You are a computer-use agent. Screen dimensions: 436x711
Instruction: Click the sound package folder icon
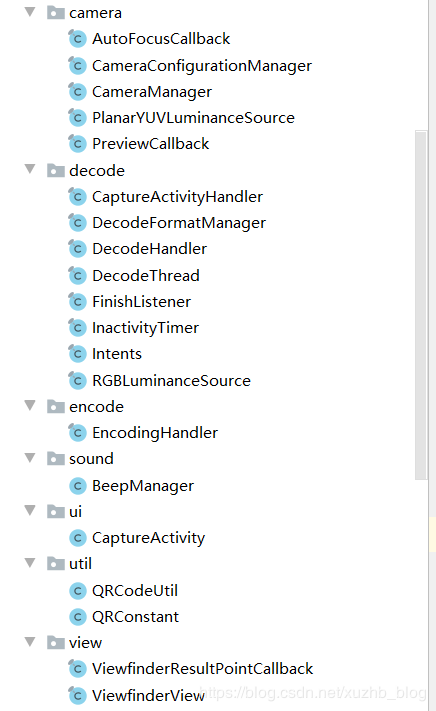56,459
